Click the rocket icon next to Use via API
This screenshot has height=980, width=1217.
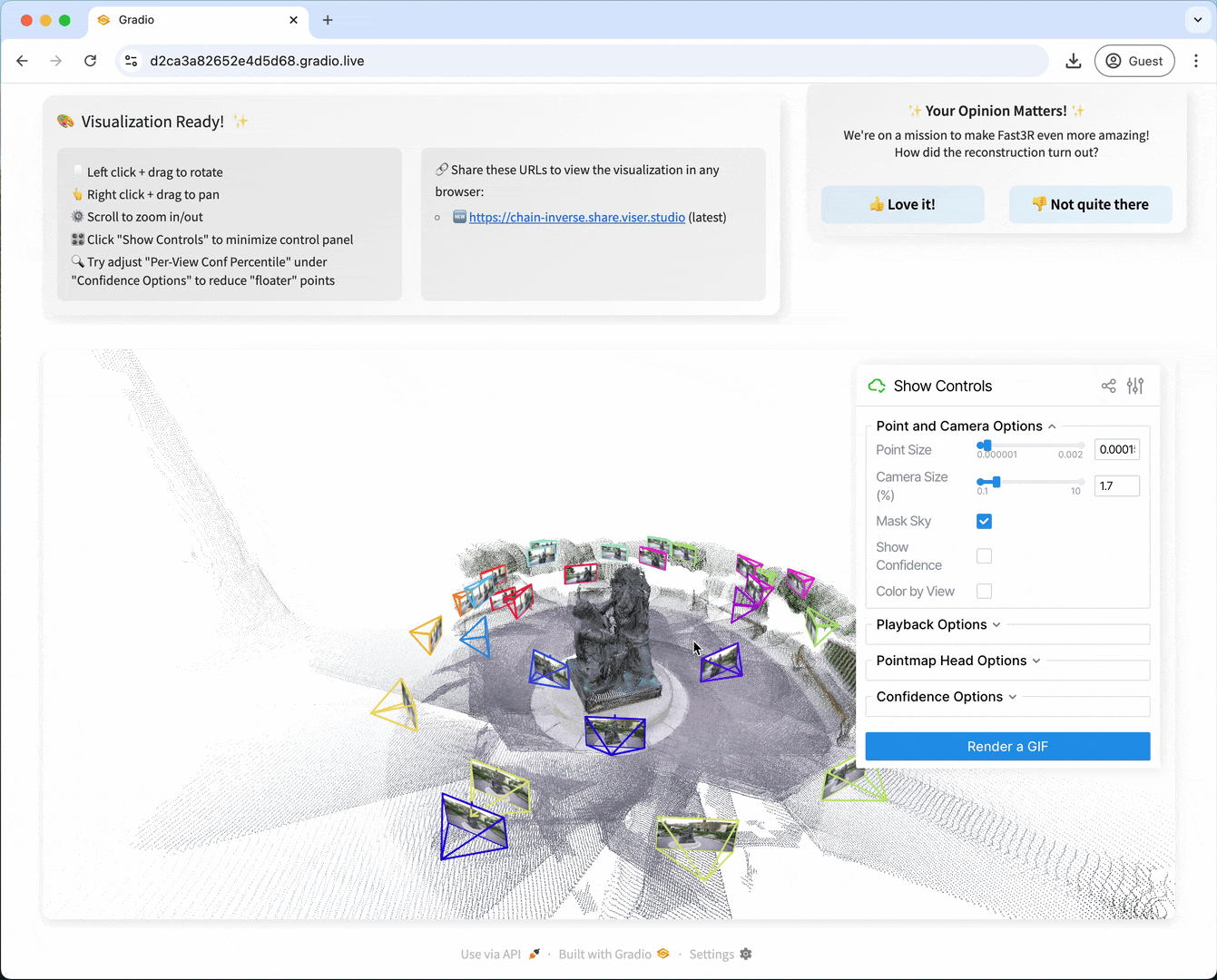[x=534, y=953]
